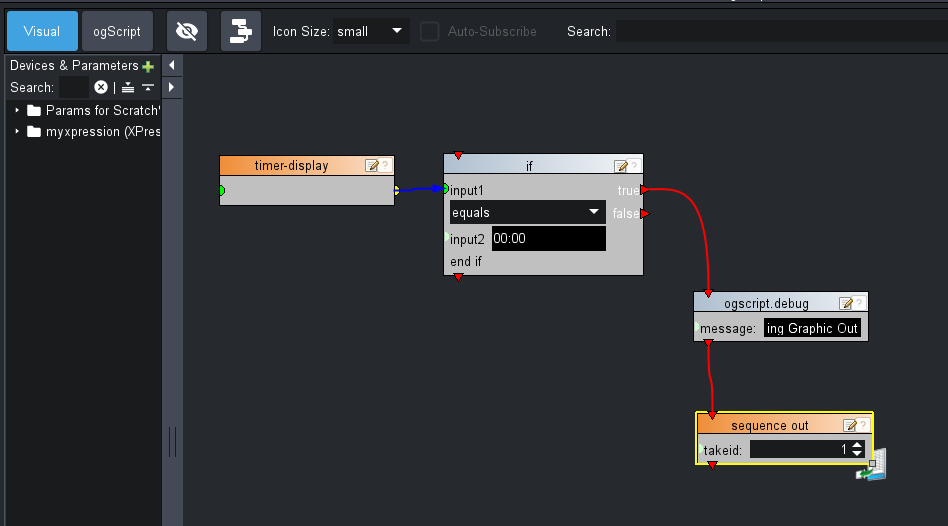Open help for the if block

(x=634, y=166)
